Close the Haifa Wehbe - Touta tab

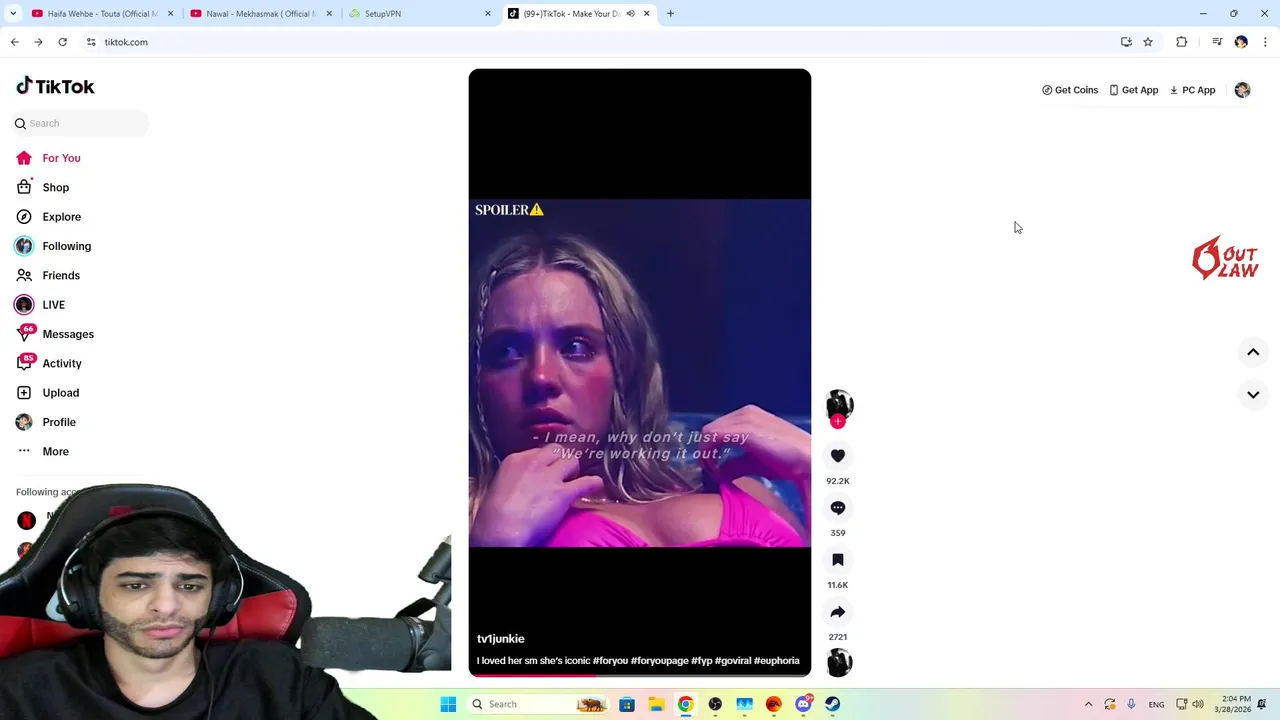(170, 14)
